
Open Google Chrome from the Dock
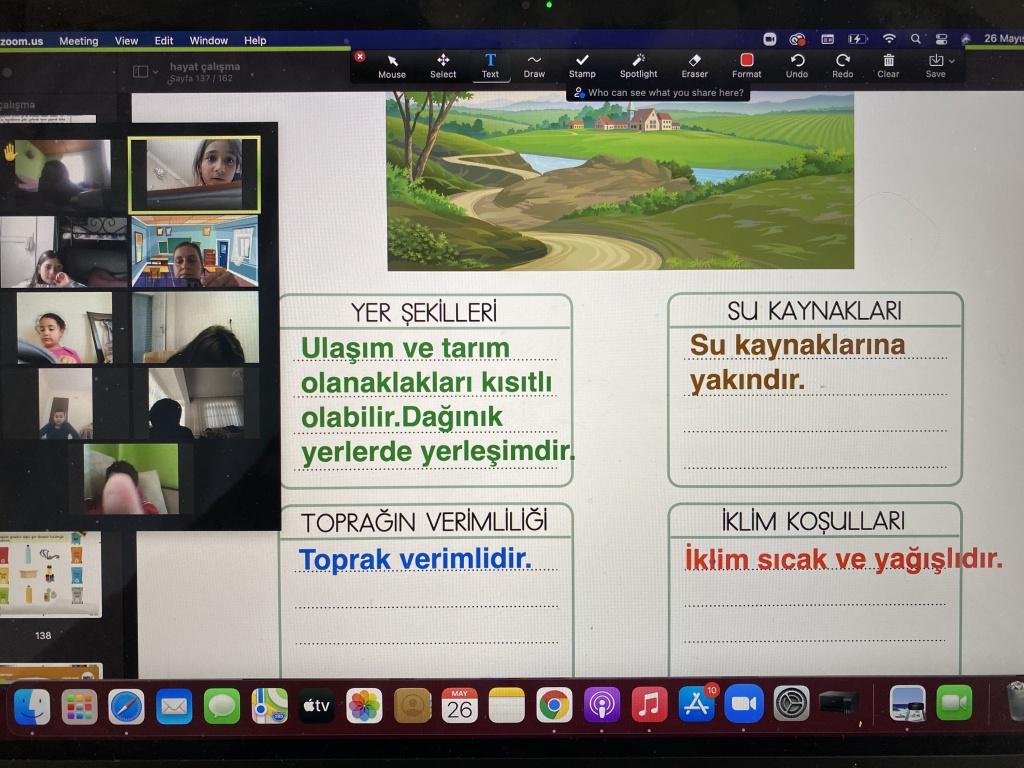pyautogui.click(x=554, y=705)
